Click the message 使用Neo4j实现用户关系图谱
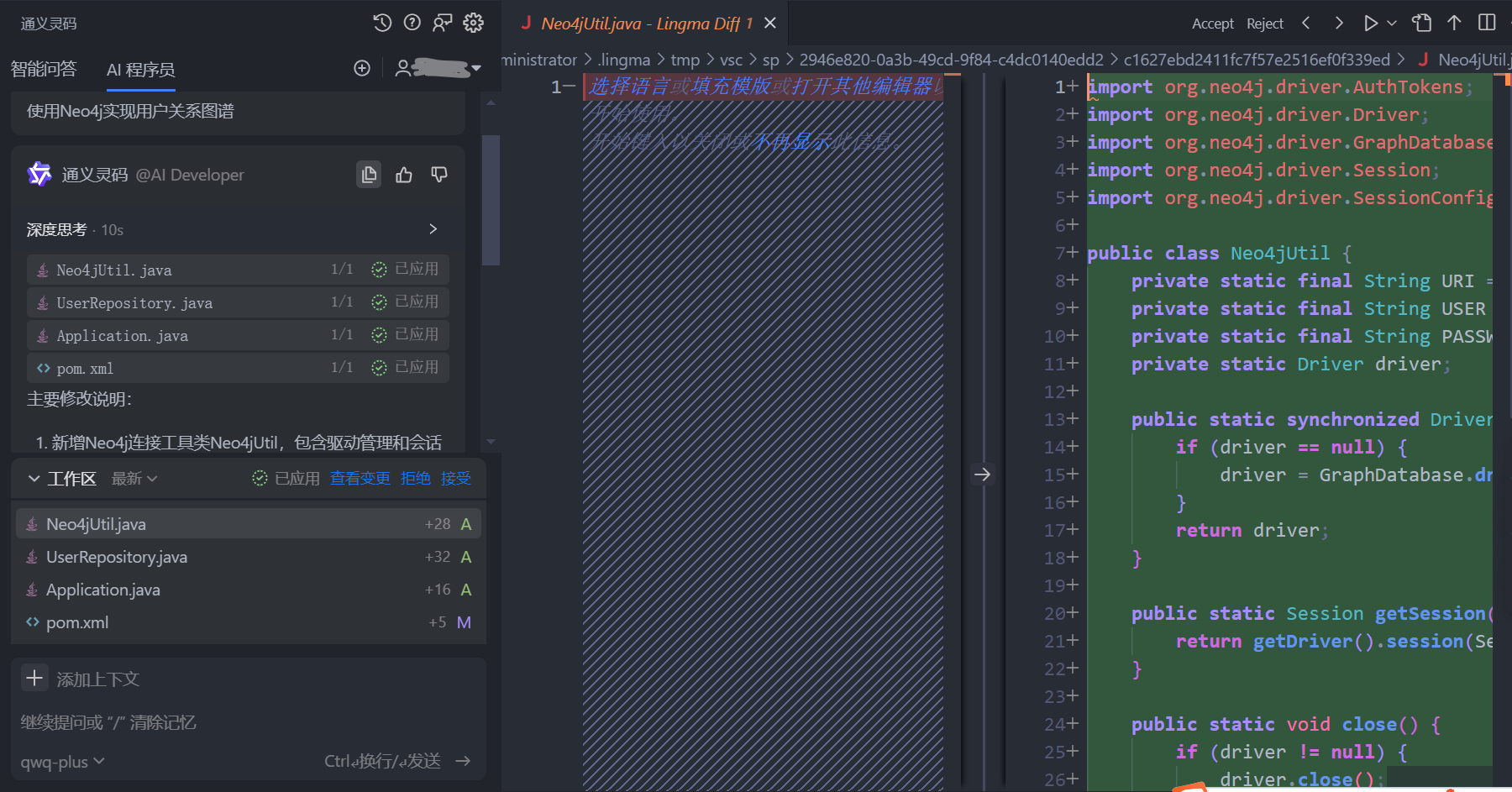The width and height of the screenshot is (1512, 792). coord(130,111)
